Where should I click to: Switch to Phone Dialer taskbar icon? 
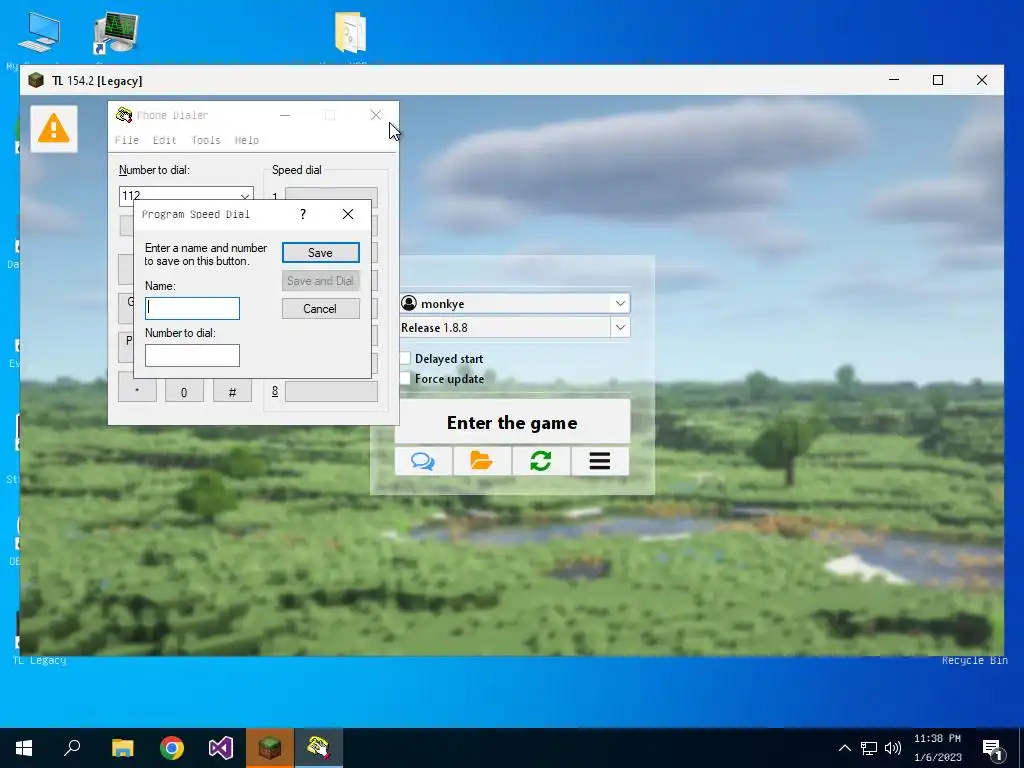pyautogui.click(x=319, y=748)
